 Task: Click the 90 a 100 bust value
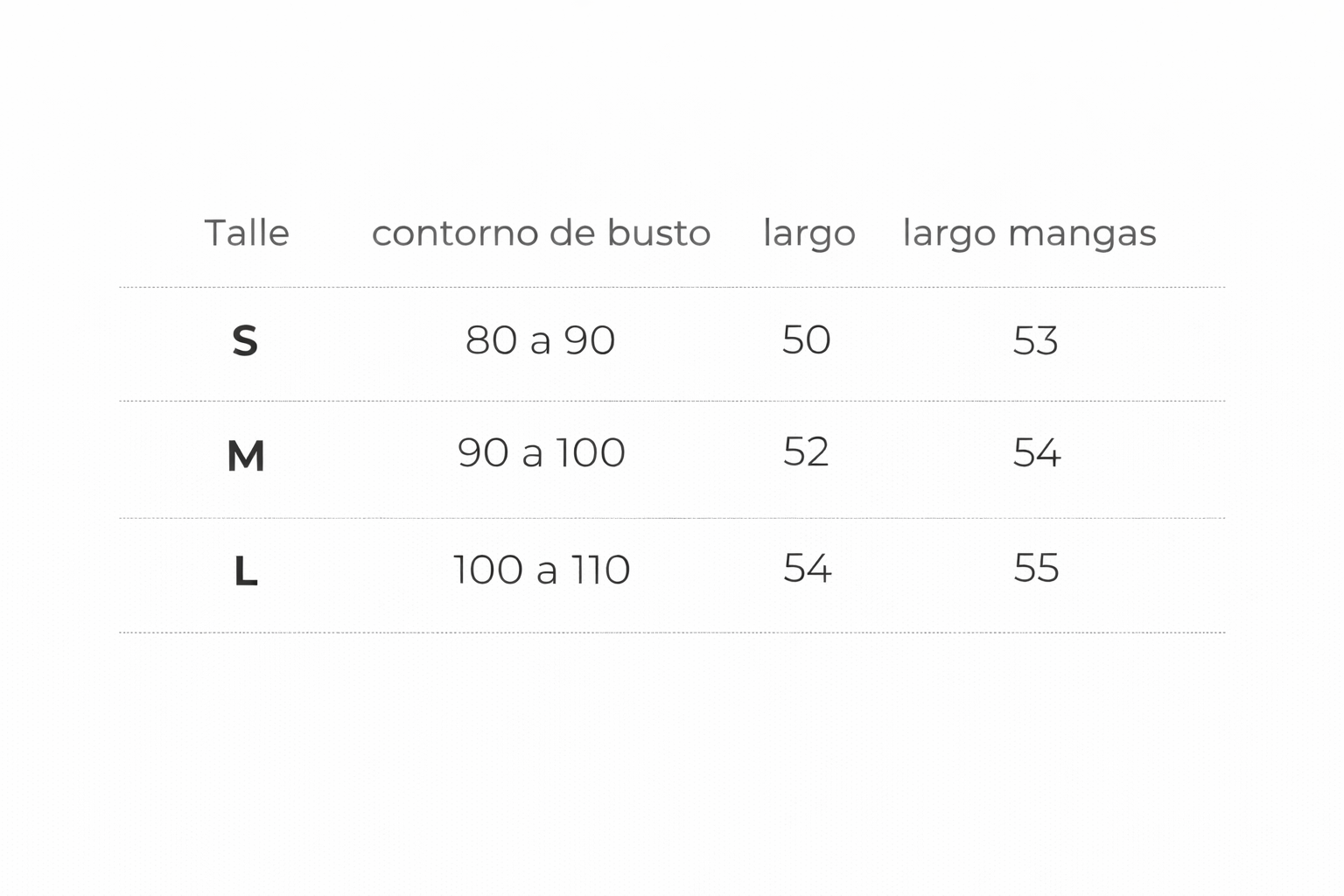coord(542,453)
